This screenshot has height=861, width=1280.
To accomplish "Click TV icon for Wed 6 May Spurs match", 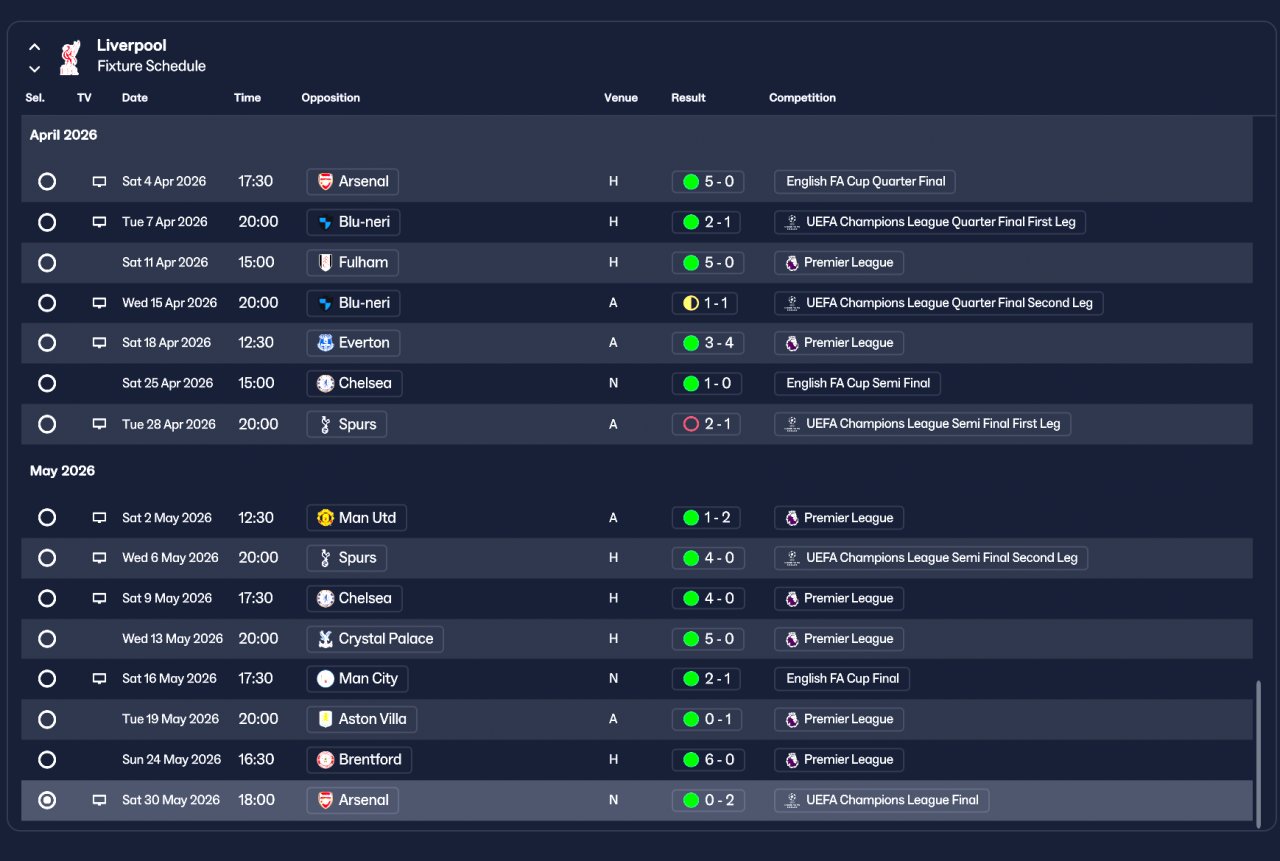I will click(99, 558).
